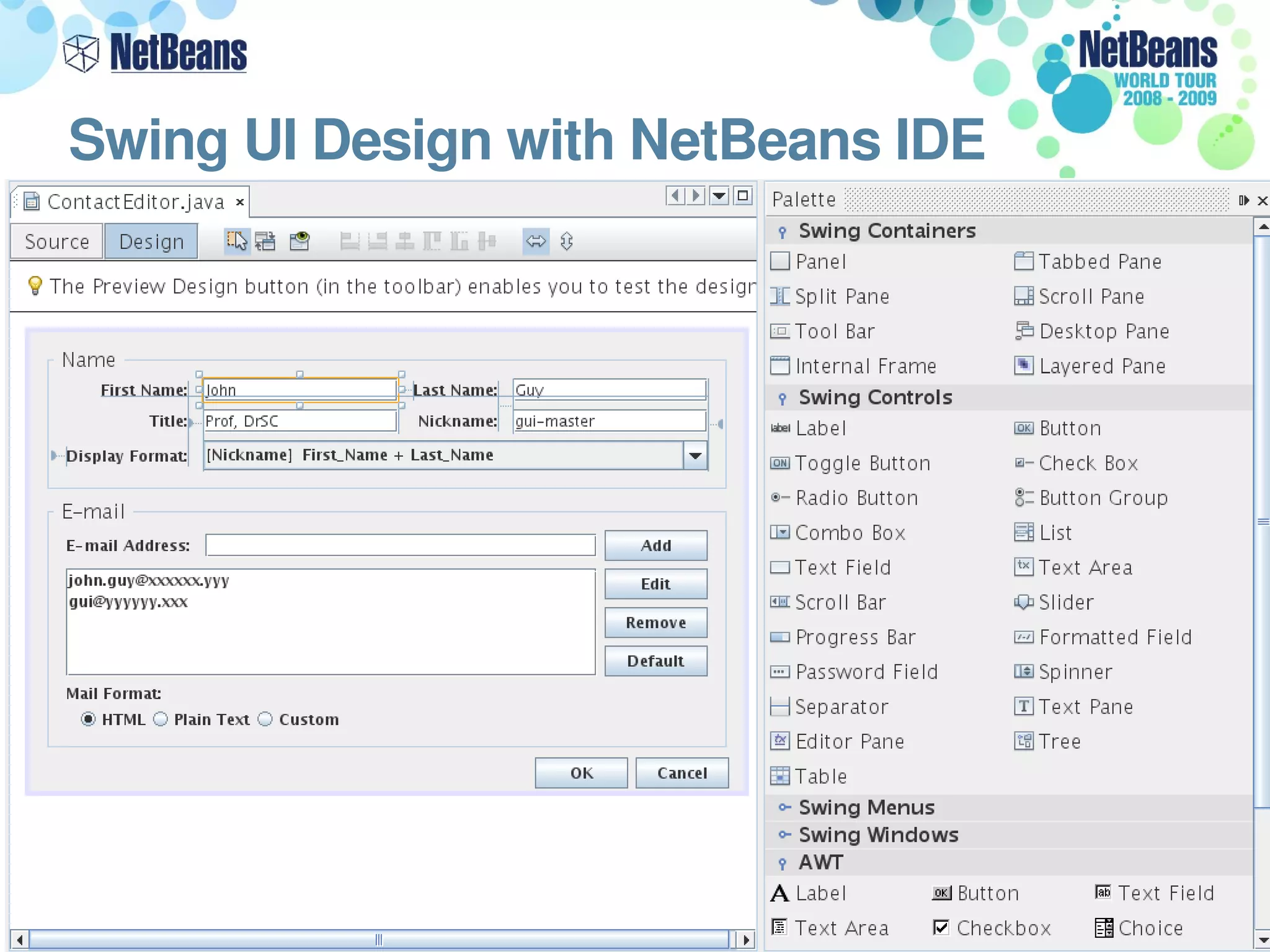The width and height of the screenshot is (1270, 952).
Task: Pick Swing Button component in palette
Action: pyautogui.click(x=1059, y=428)
